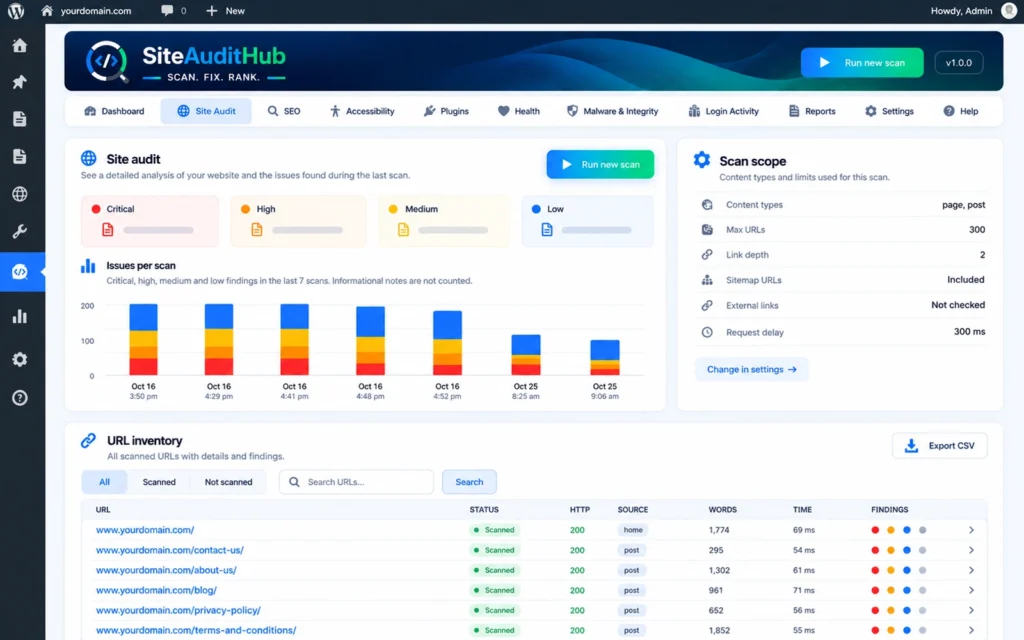Open the Login Activity tab

[724, 111]
